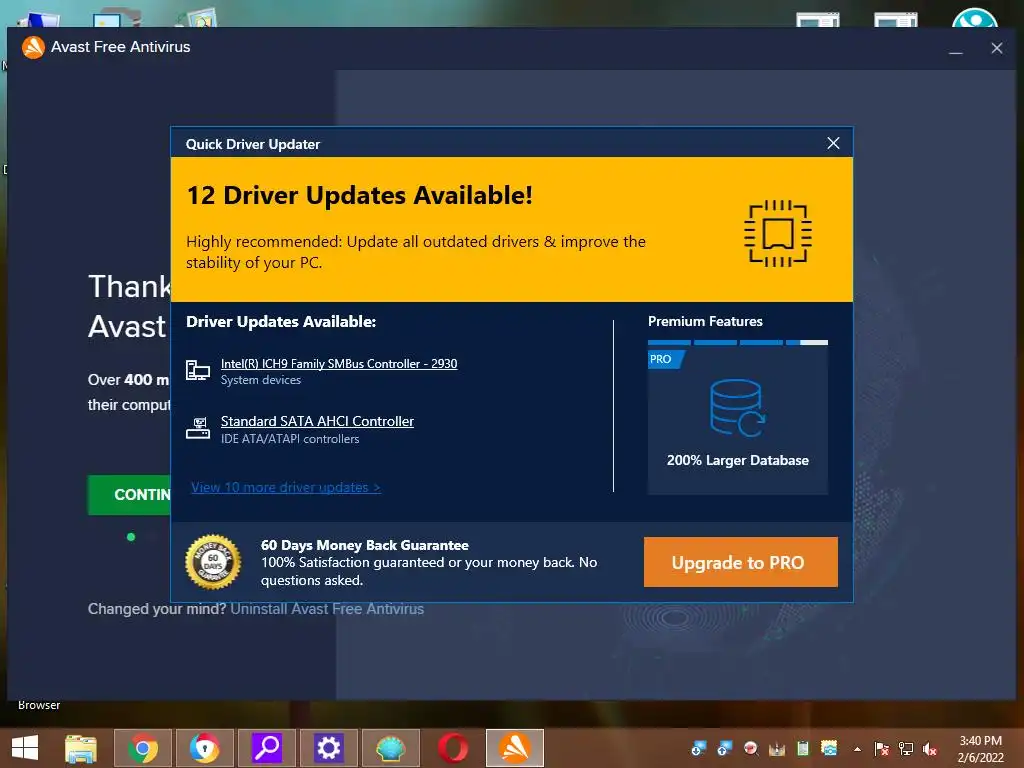Screen dimensions: 1024x768
Task: Click the chip icon in yellow banner
Action: coord(778,233)
